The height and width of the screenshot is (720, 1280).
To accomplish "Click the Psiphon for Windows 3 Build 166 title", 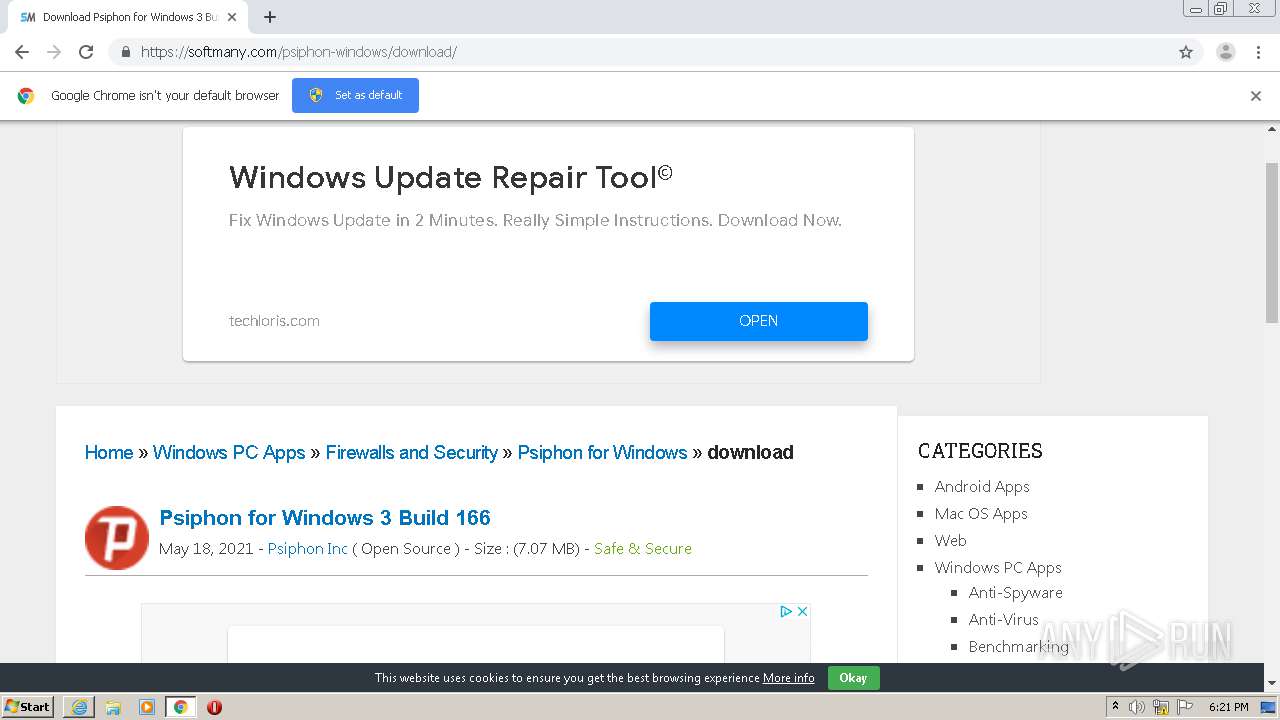I will 325,517.
